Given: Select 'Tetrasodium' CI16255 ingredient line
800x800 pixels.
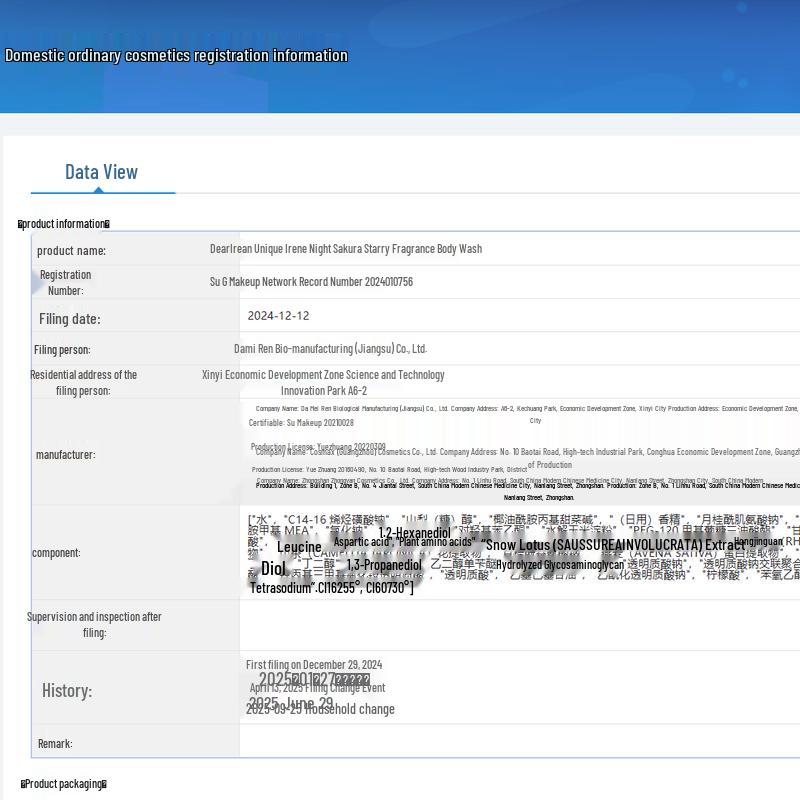Looking at the screenshot, I should pos(332,588).
